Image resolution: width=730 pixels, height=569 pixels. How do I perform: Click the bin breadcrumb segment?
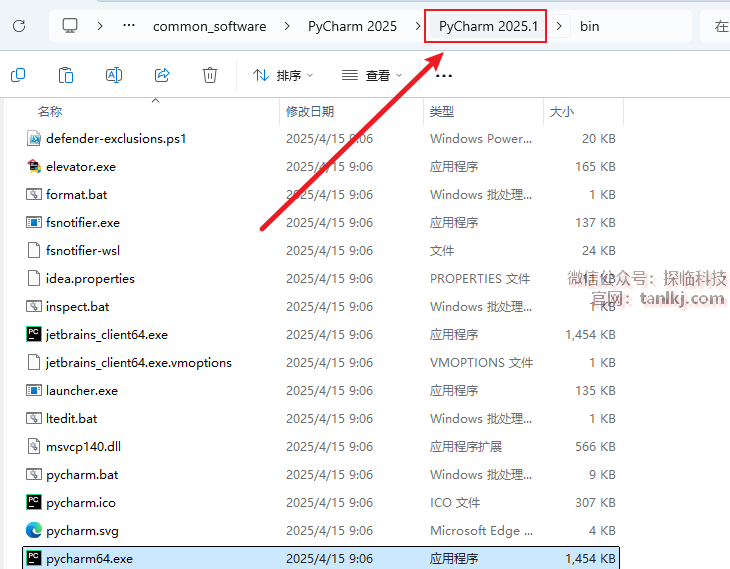point(589,26)
